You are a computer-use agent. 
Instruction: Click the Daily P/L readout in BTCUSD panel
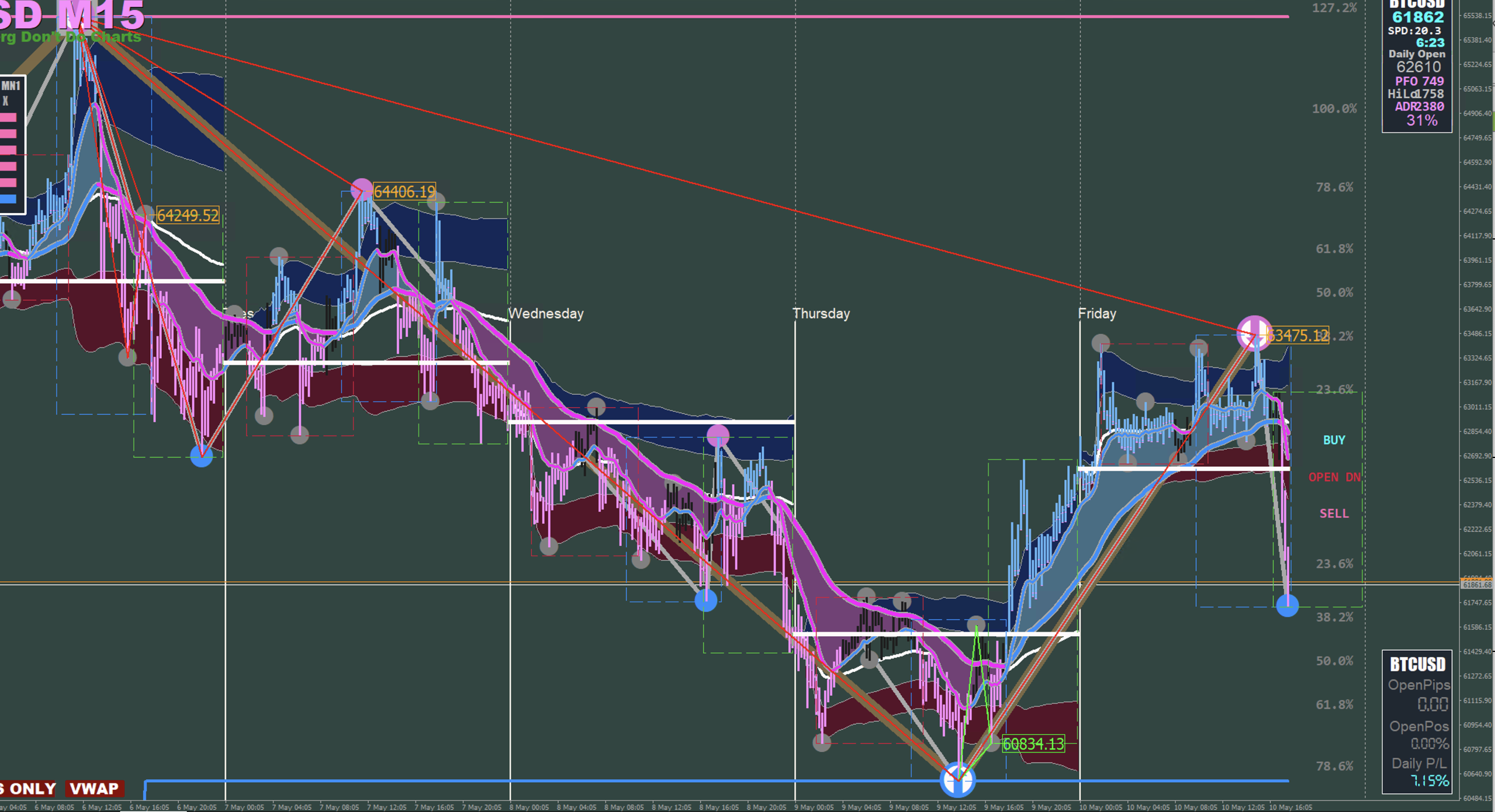click(1430, 780)
